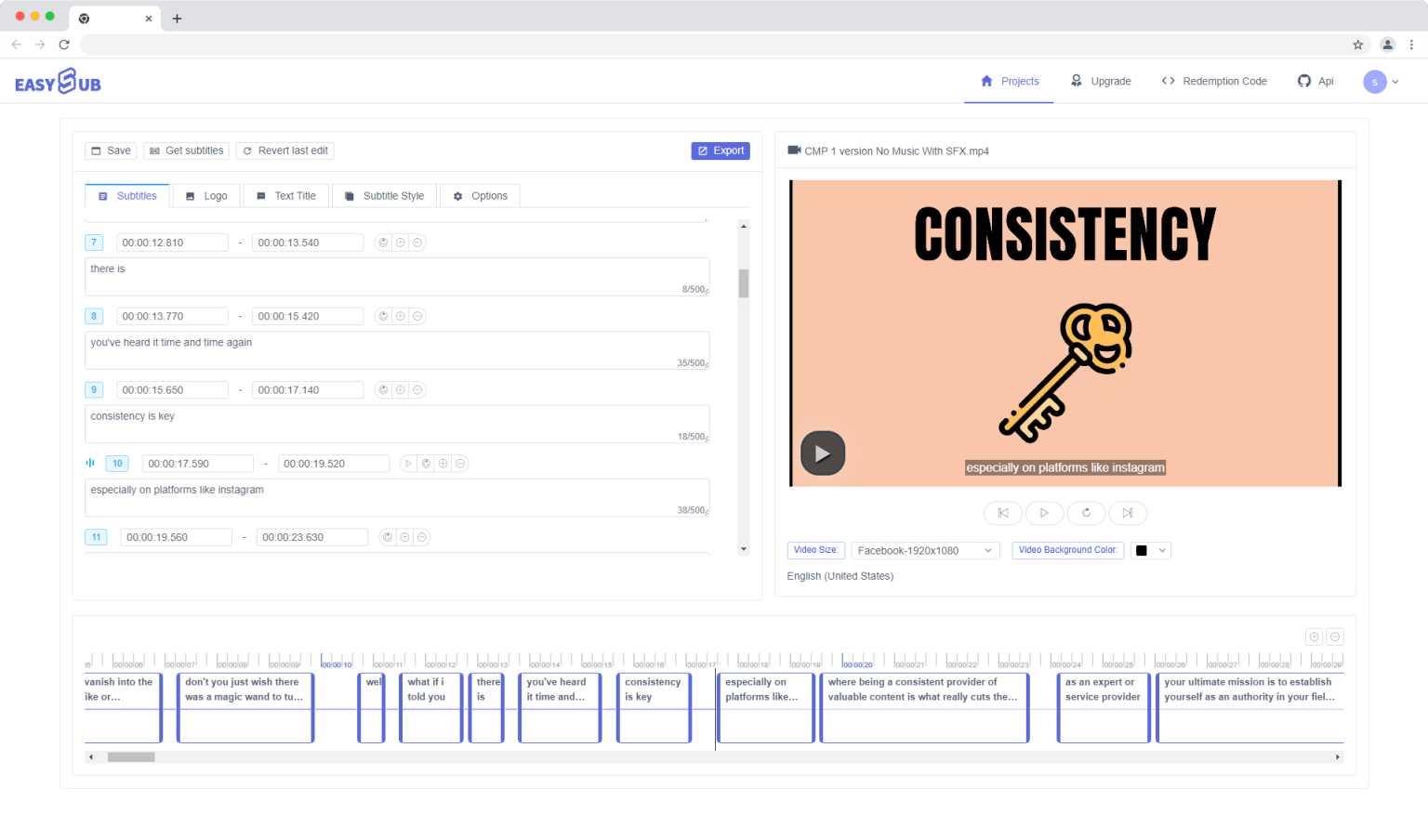Skip back to the video start
1428x840 pixels.
(1002, 513)
